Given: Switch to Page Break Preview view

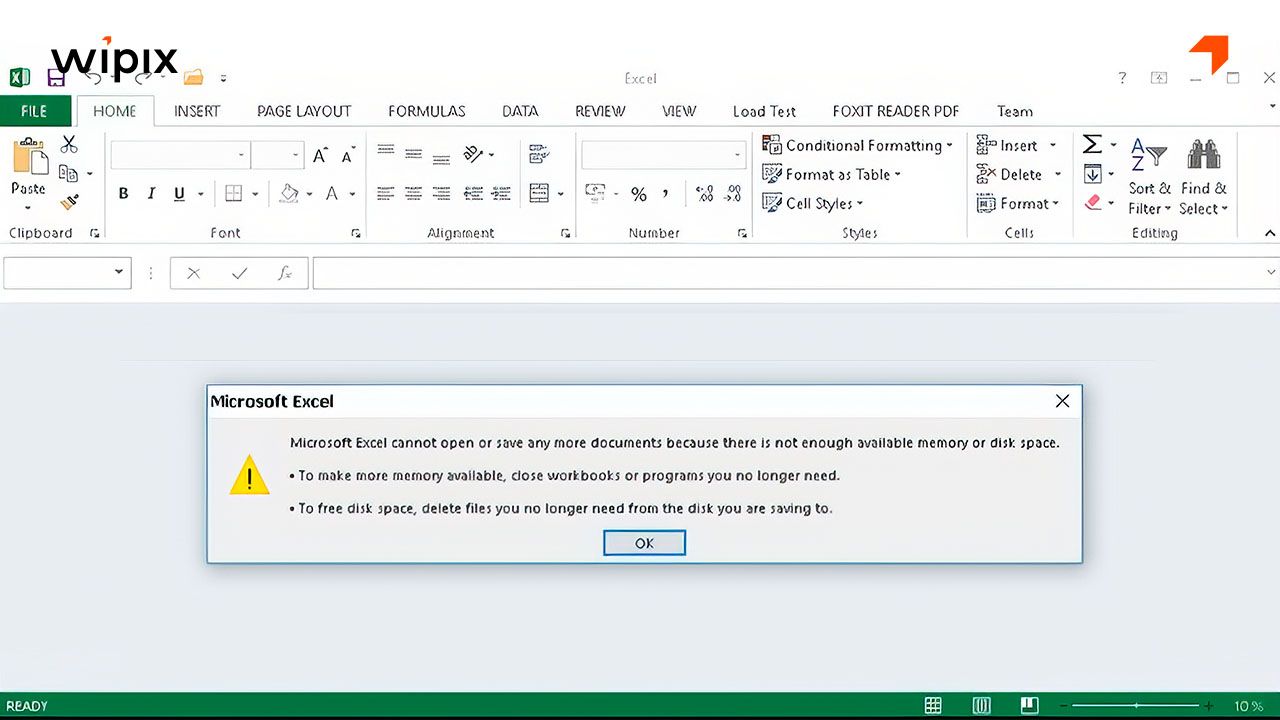Looking at the screenshot, I should (x=1029, y=705).
